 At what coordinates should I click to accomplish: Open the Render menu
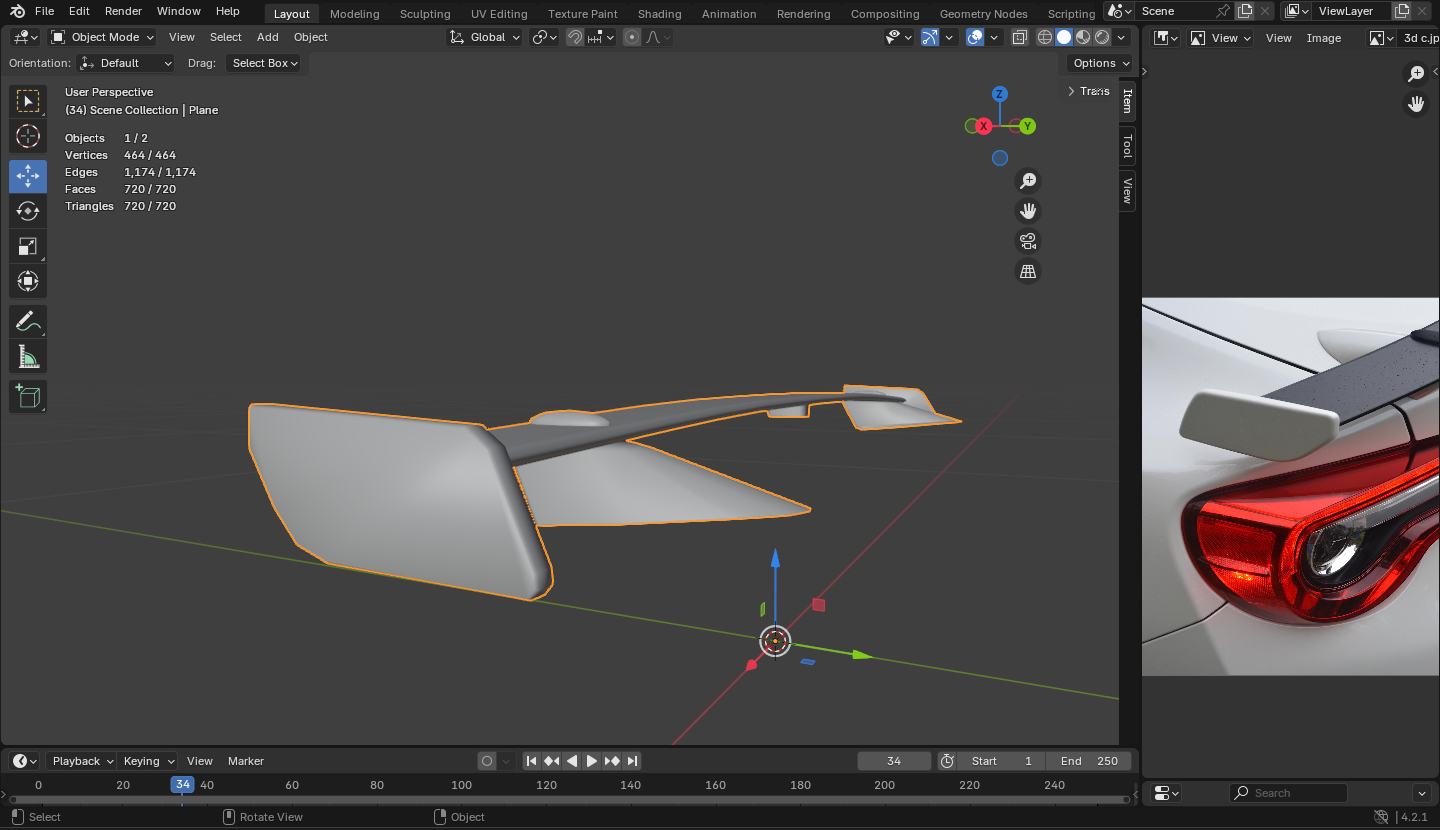(x=123, y=11)
